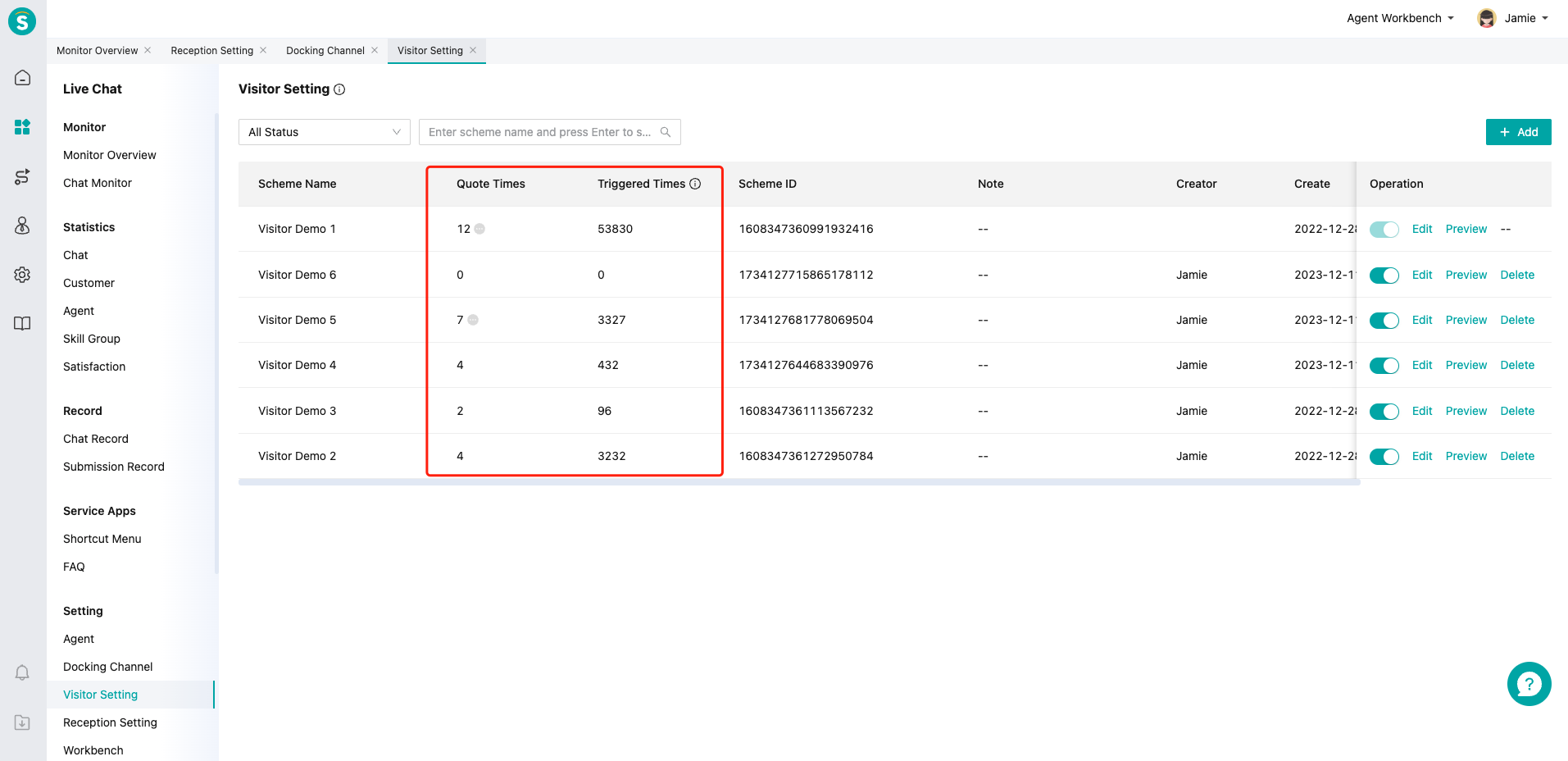Open Submission Record in sidebar
The width and height of the screenshot is (1568, 761).
pyautogui.click(x=114, y=467)
